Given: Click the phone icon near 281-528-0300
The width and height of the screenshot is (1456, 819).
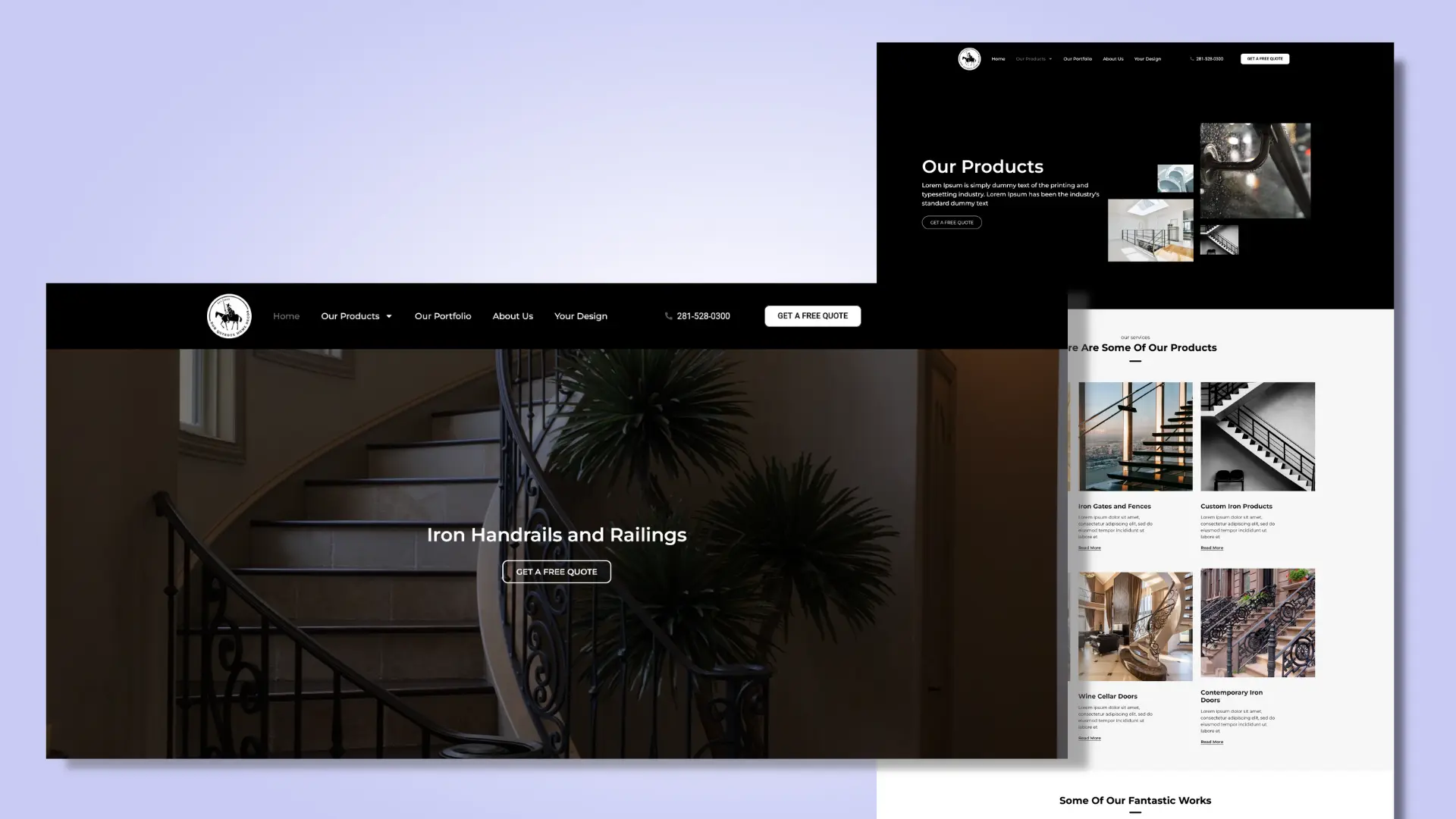Looking at the screenshot, I should click(x=668, y=316).
